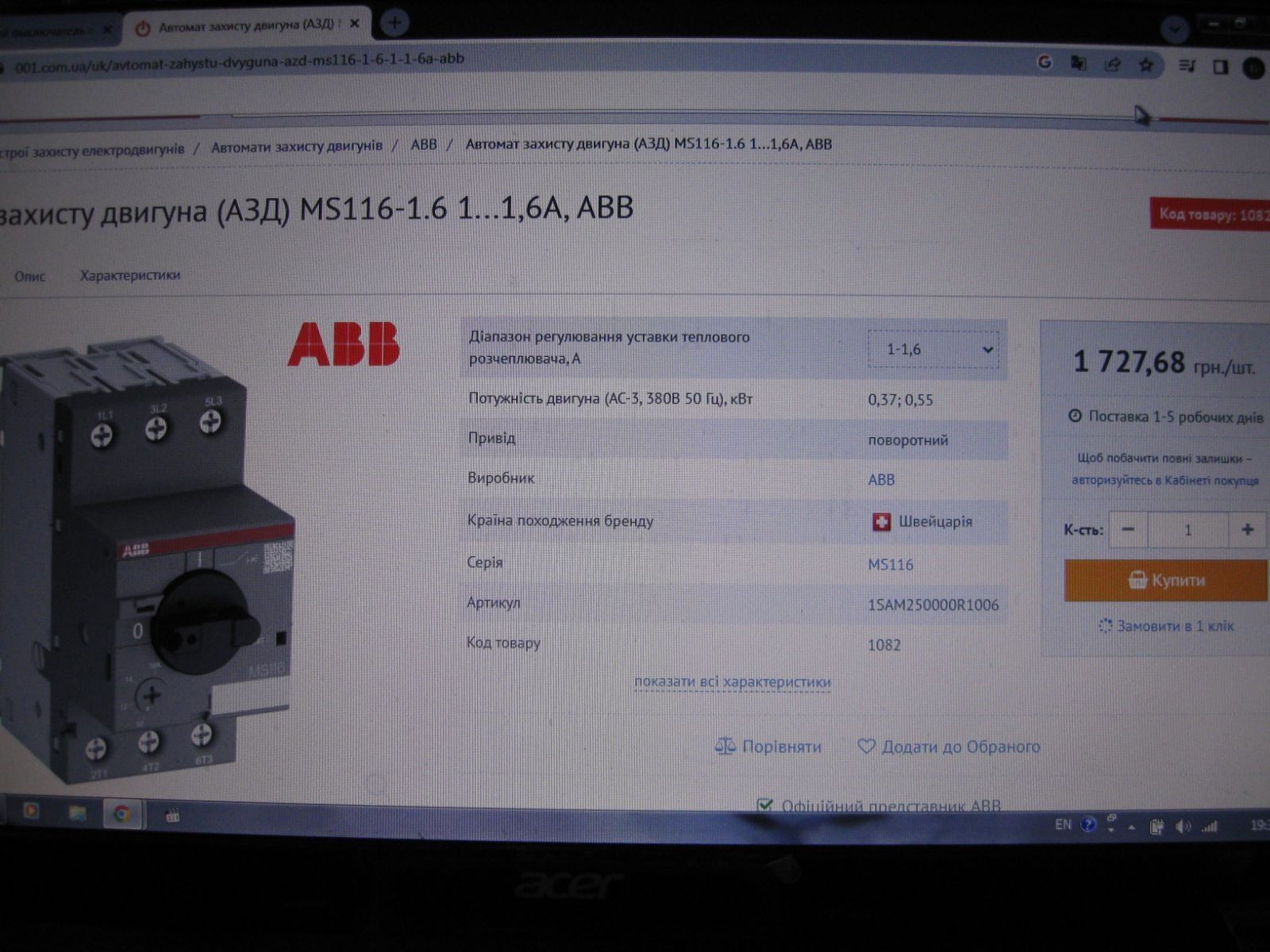Click the MS116 circuit breaker product image

pyautogui.click(x=147, y=559)
